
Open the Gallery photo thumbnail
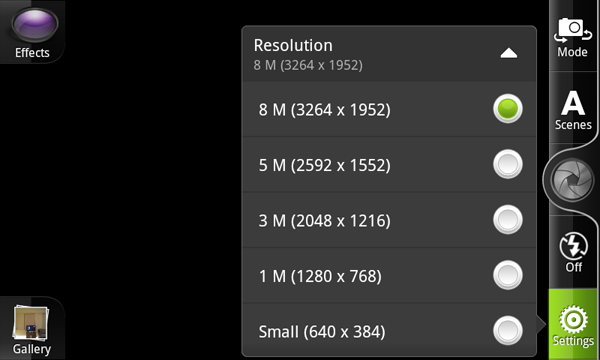(31, 322)
